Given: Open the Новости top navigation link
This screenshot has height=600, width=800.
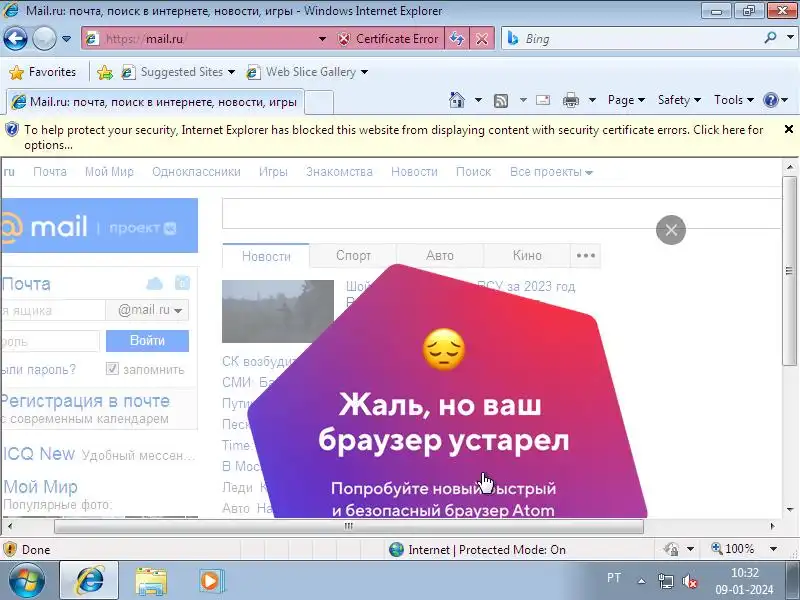Looking at the screenshot, I should pos(414,171).
